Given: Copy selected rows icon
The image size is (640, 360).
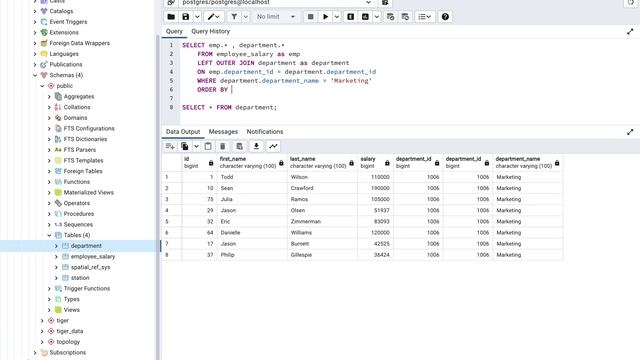Looking at the screenshot, I should 185,146.
